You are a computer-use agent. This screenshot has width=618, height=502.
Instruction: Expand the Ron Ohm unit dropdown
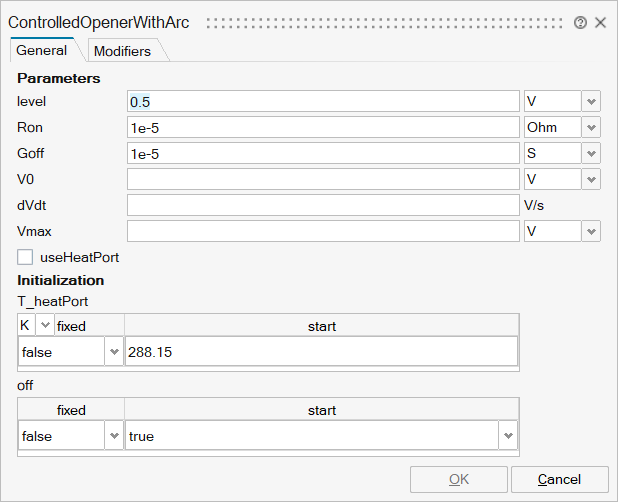591,127
